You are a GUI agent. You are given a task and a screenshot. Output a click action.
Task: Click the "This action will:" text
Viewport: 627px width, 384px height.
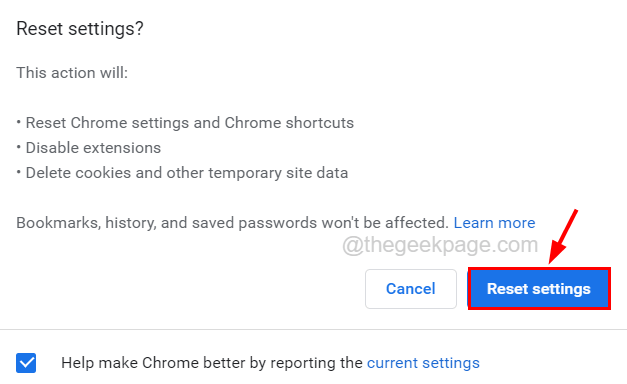[72, 73]
